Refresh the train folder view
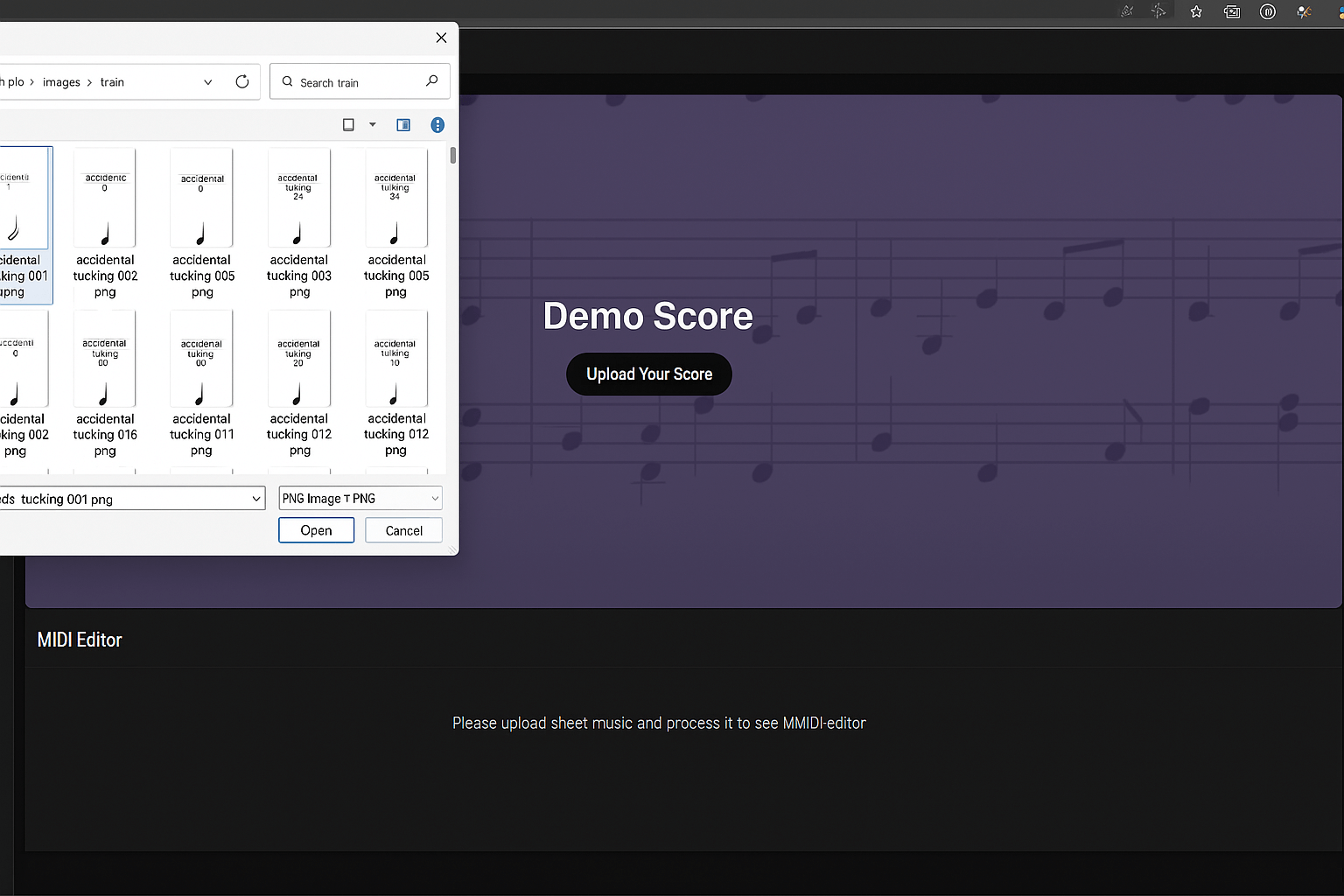The width and height of the screenshot is (1344, 896). 242,81
